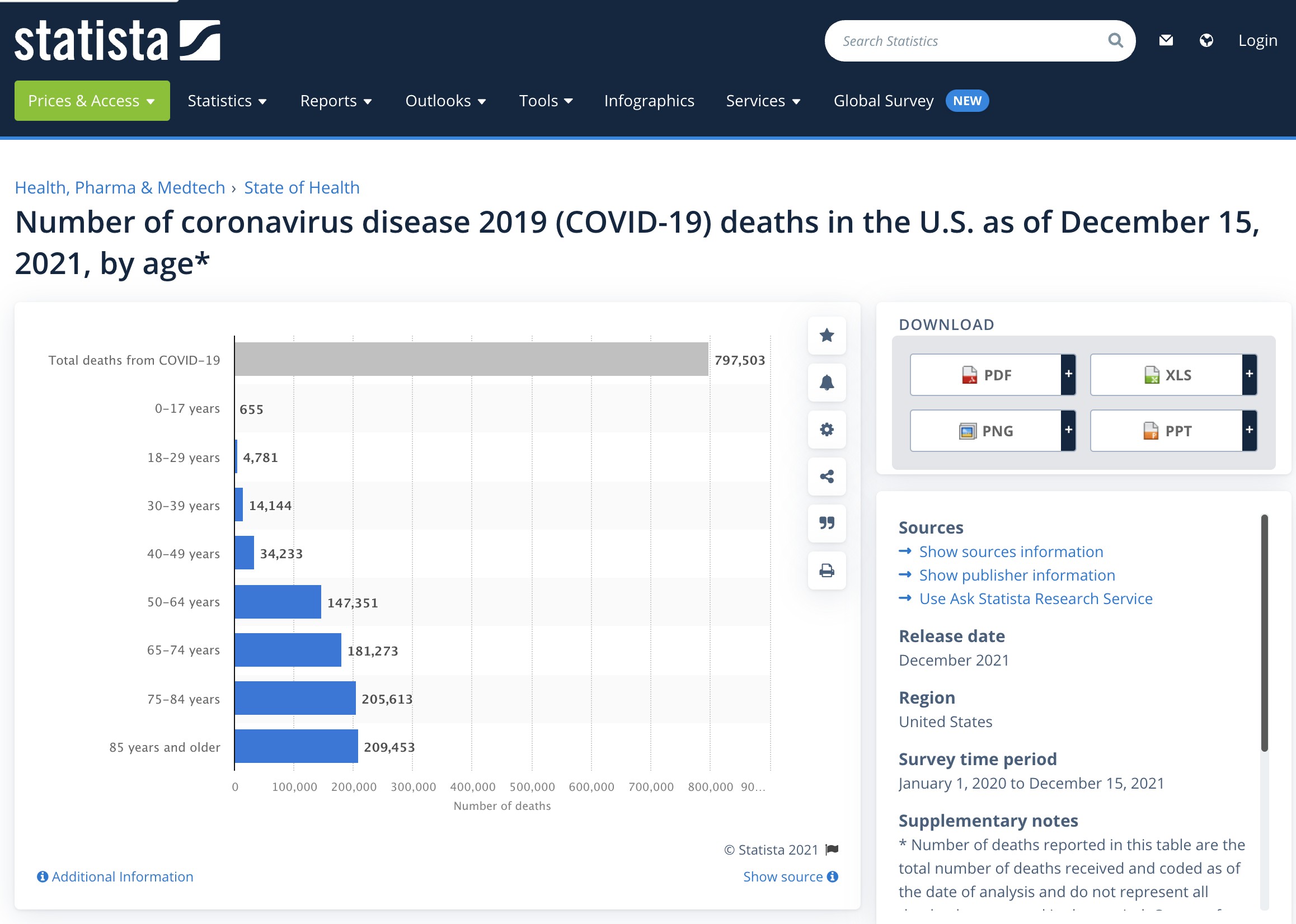Expand the plus beside PDF download
The image size is (1296, 924).
[1068, 374]
